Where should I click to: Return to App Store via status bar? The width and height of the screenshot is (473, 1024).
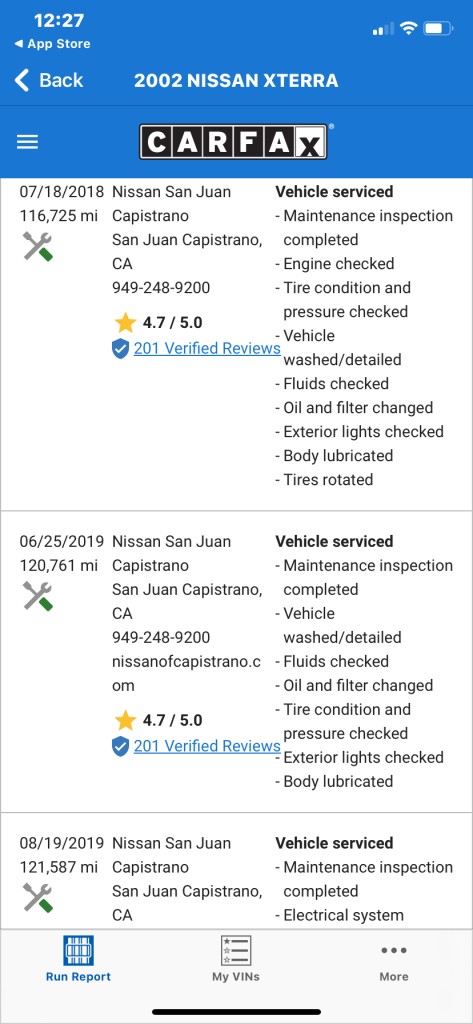(52, 44)
